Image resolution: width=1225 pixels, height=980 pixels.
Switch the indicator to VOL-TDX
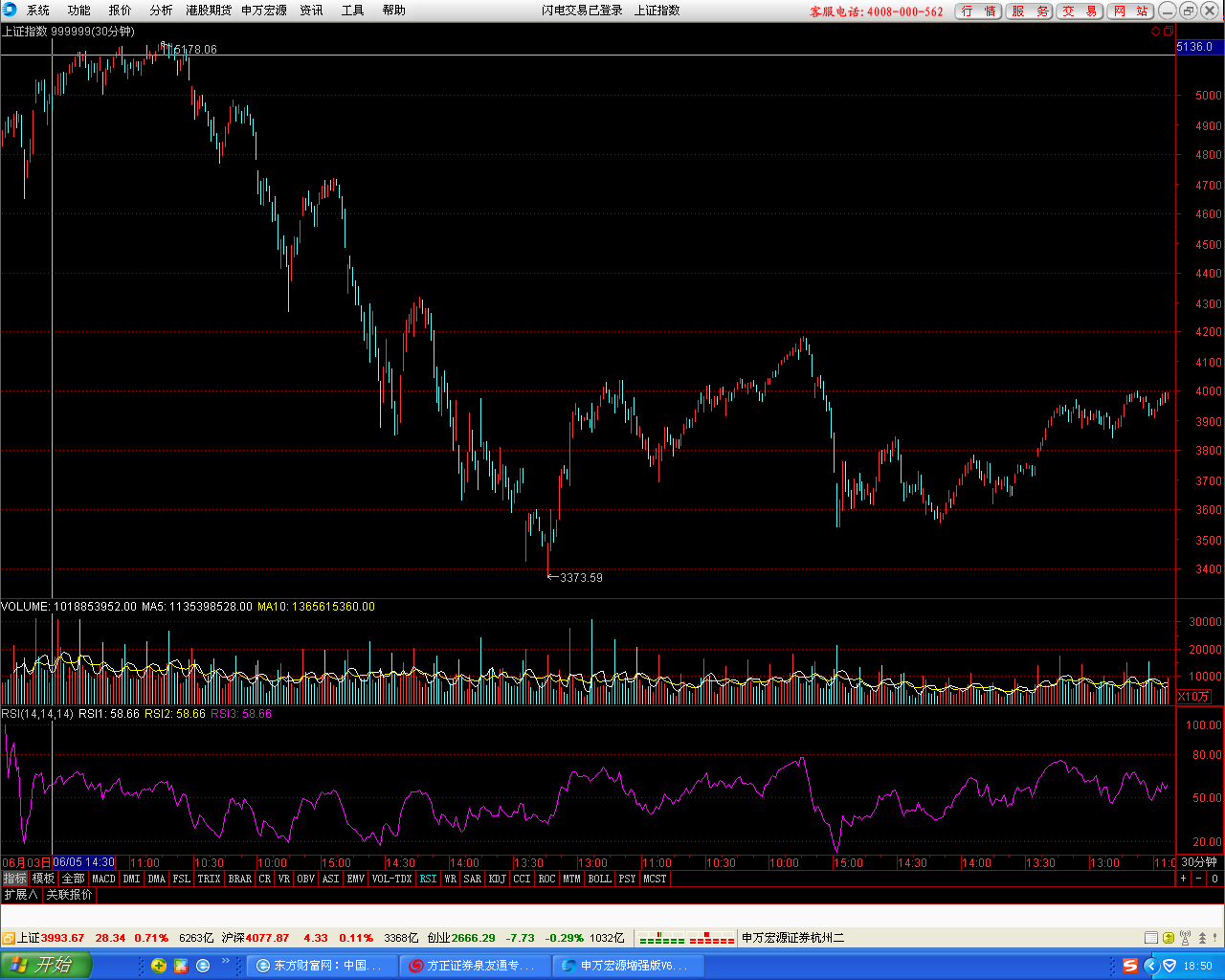tap(391, 879)
